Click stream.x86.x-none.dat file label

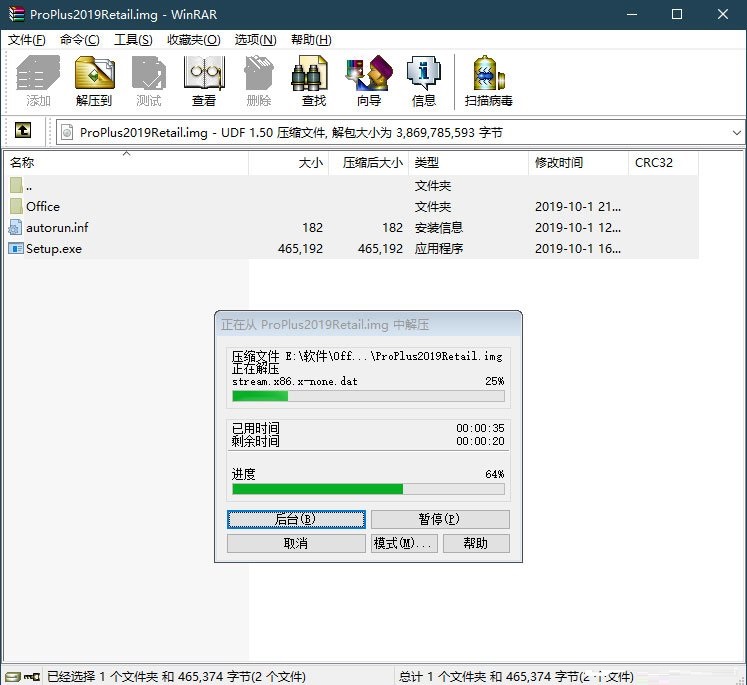point(294,382)
